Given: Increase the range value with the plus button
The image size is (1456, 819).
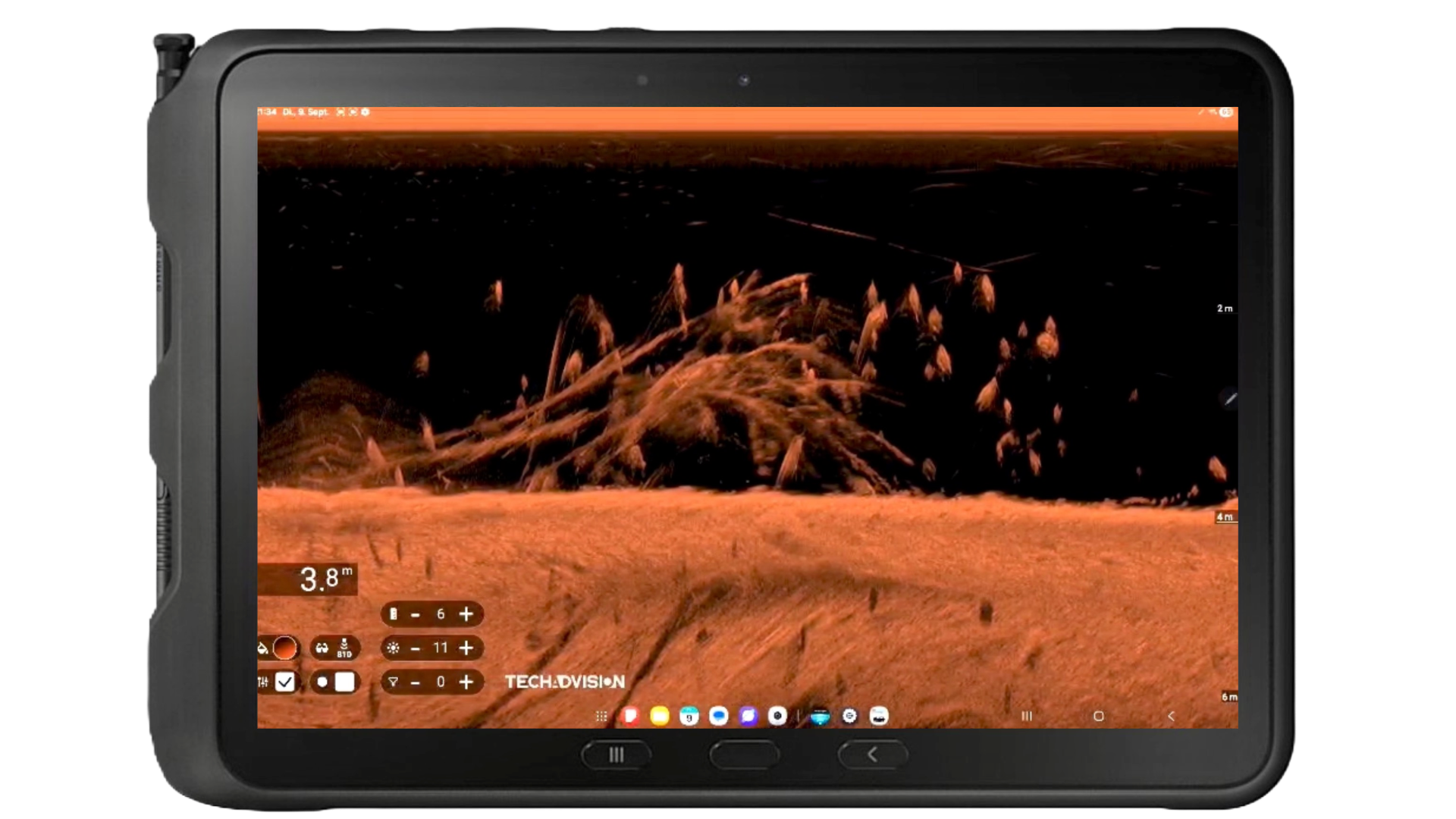Looking at the screenshot, I should click(466, 614).
